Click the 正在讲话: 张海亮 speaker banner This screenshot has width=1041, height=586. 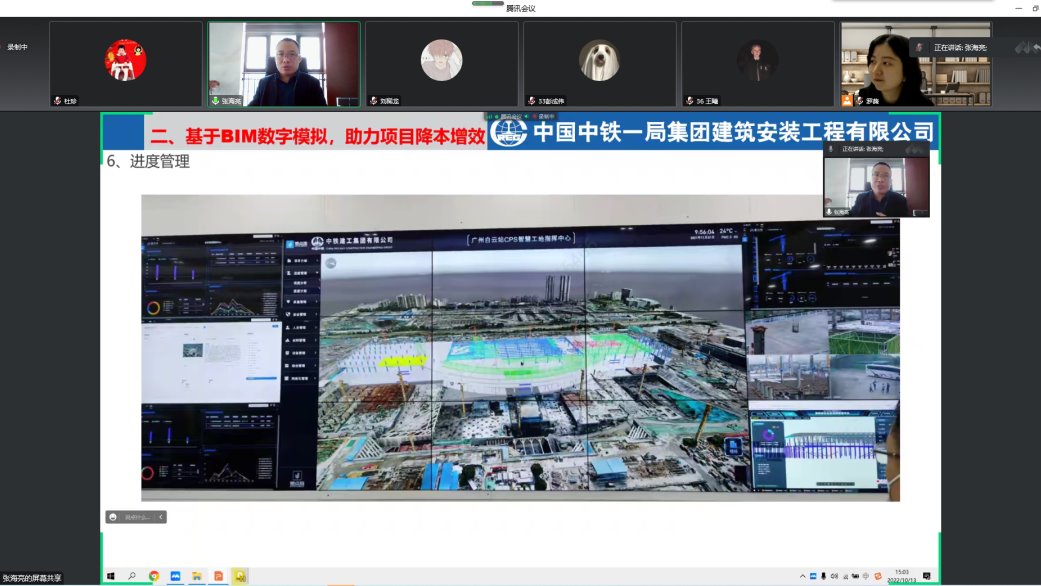pos(960,48)
